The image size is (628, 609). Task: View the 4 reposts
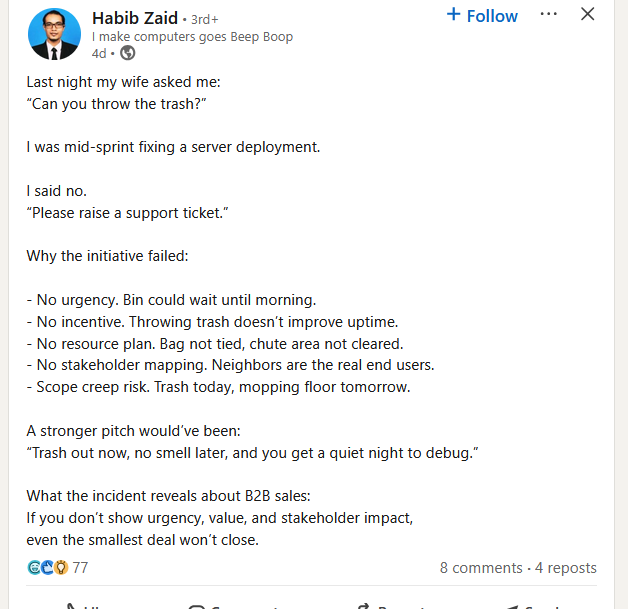click(565, 568)
